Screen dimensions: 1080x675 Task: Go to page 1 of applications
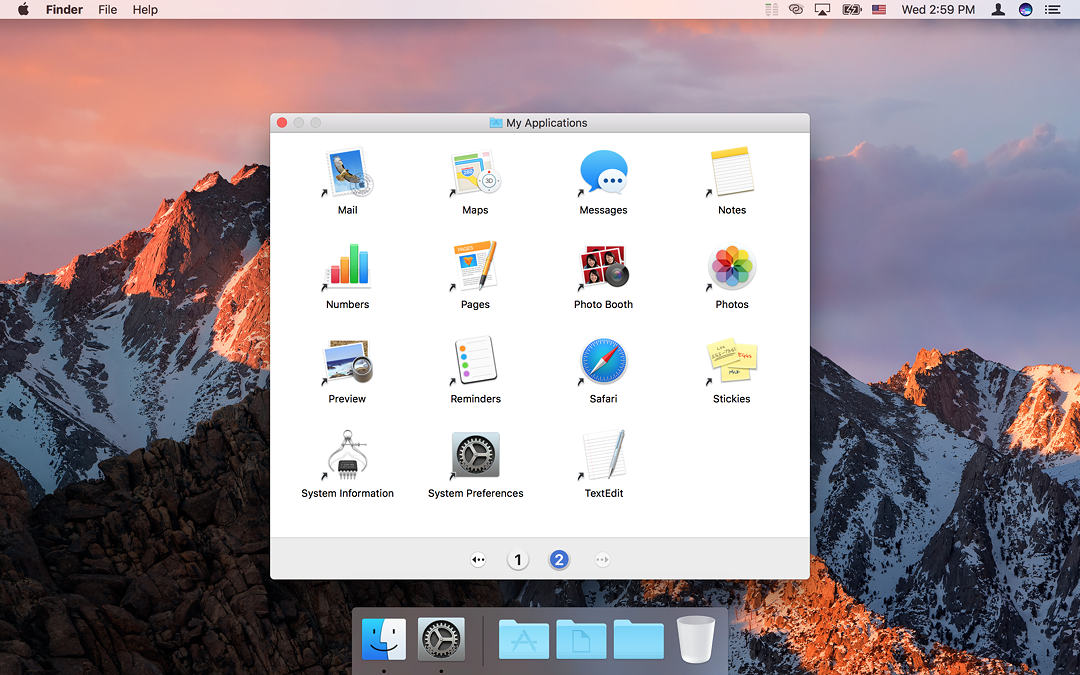tap(518, 560)
